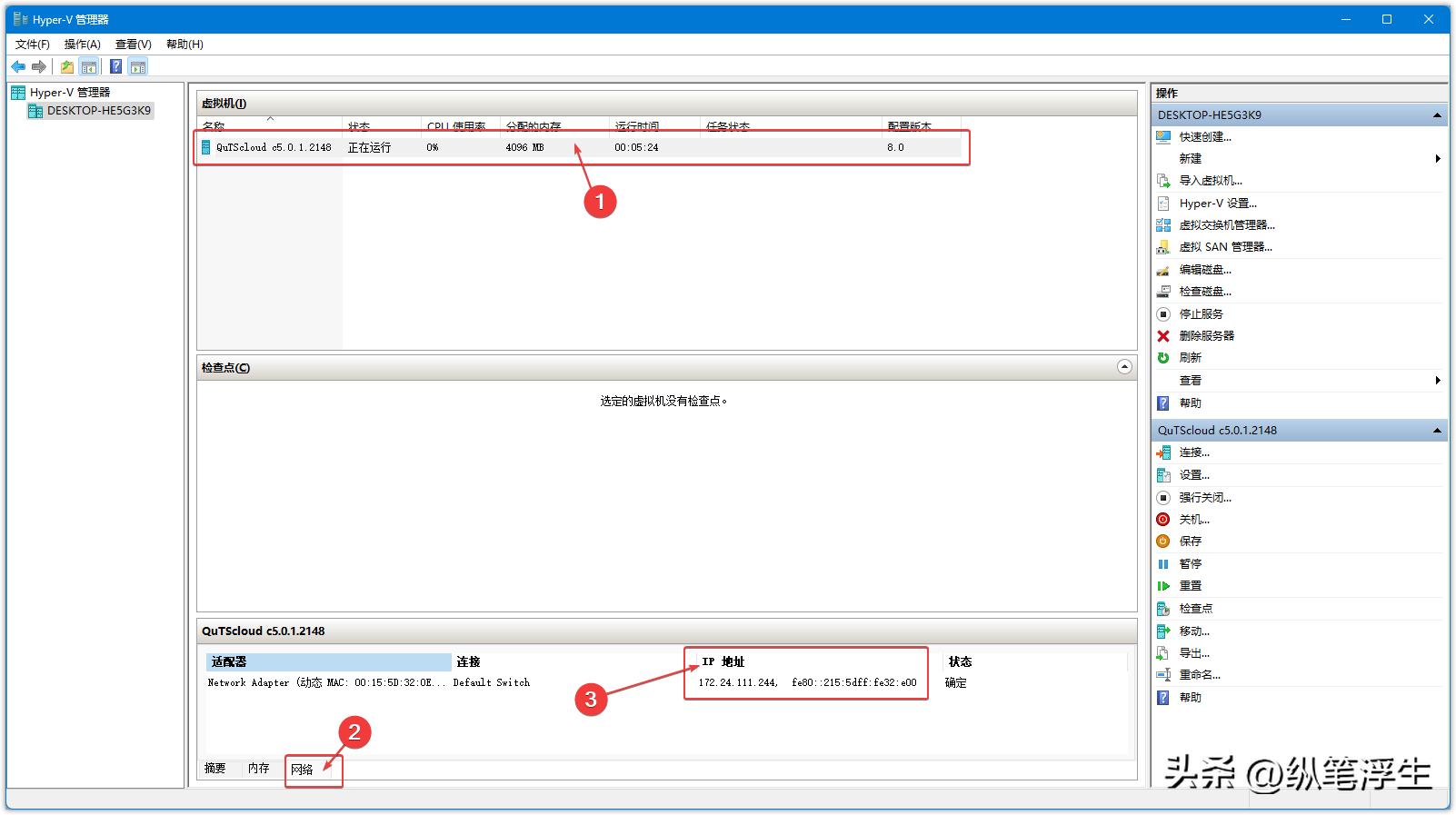This screenshot has height=815, width=1456.
Task: Click the Default Switch connection value
Action: 491,682
